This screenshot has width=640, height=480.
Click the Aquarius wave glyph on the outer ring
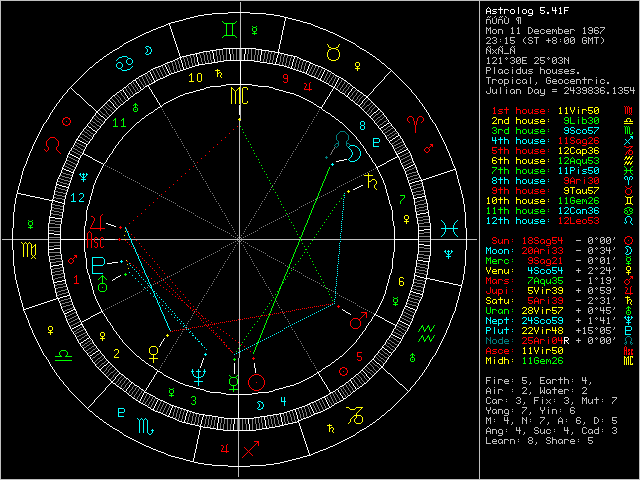click(x=427, y=333)
